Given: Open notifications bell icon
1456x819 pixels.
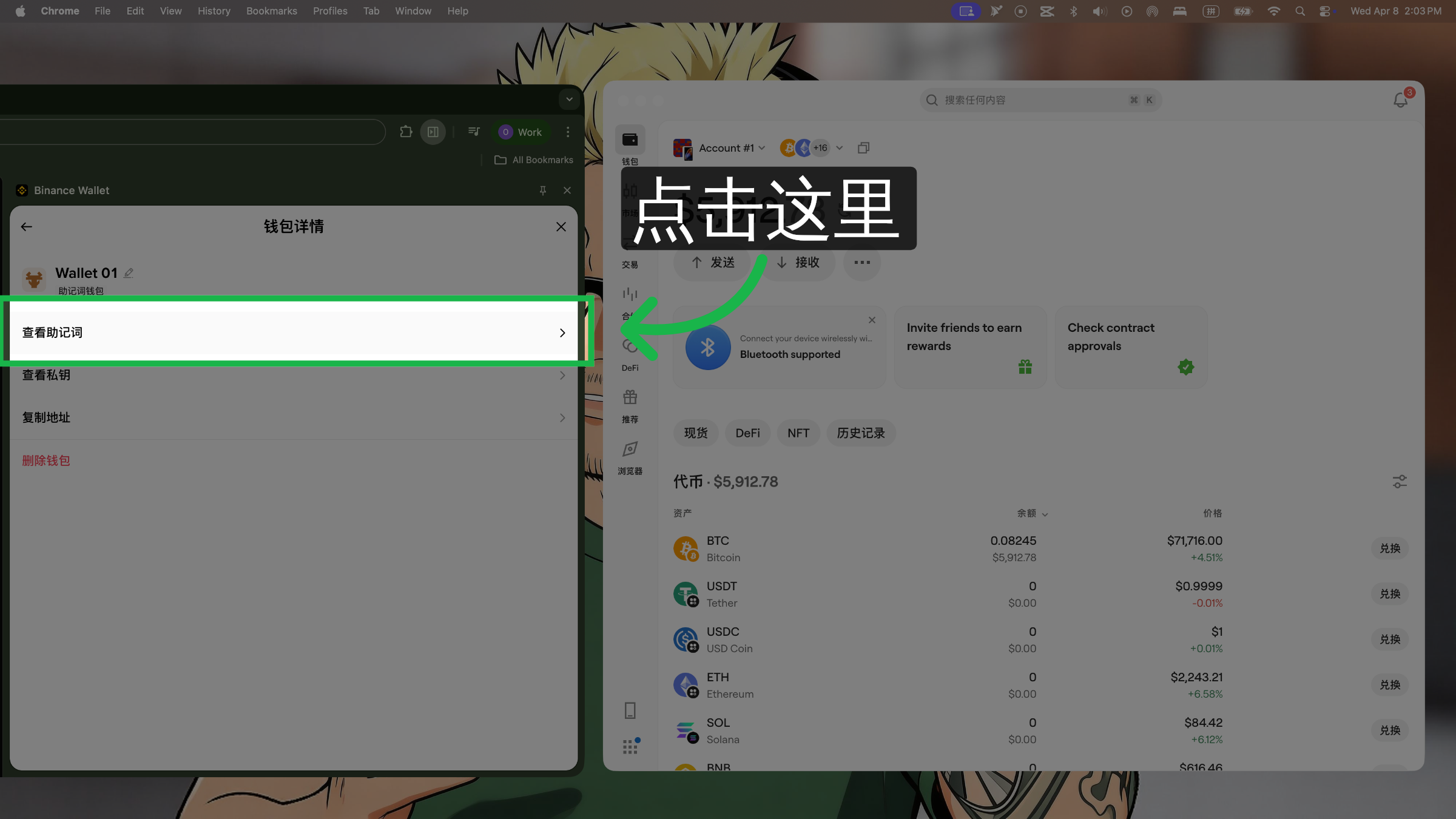Looking at the screenshot, I should point(1401,100).
